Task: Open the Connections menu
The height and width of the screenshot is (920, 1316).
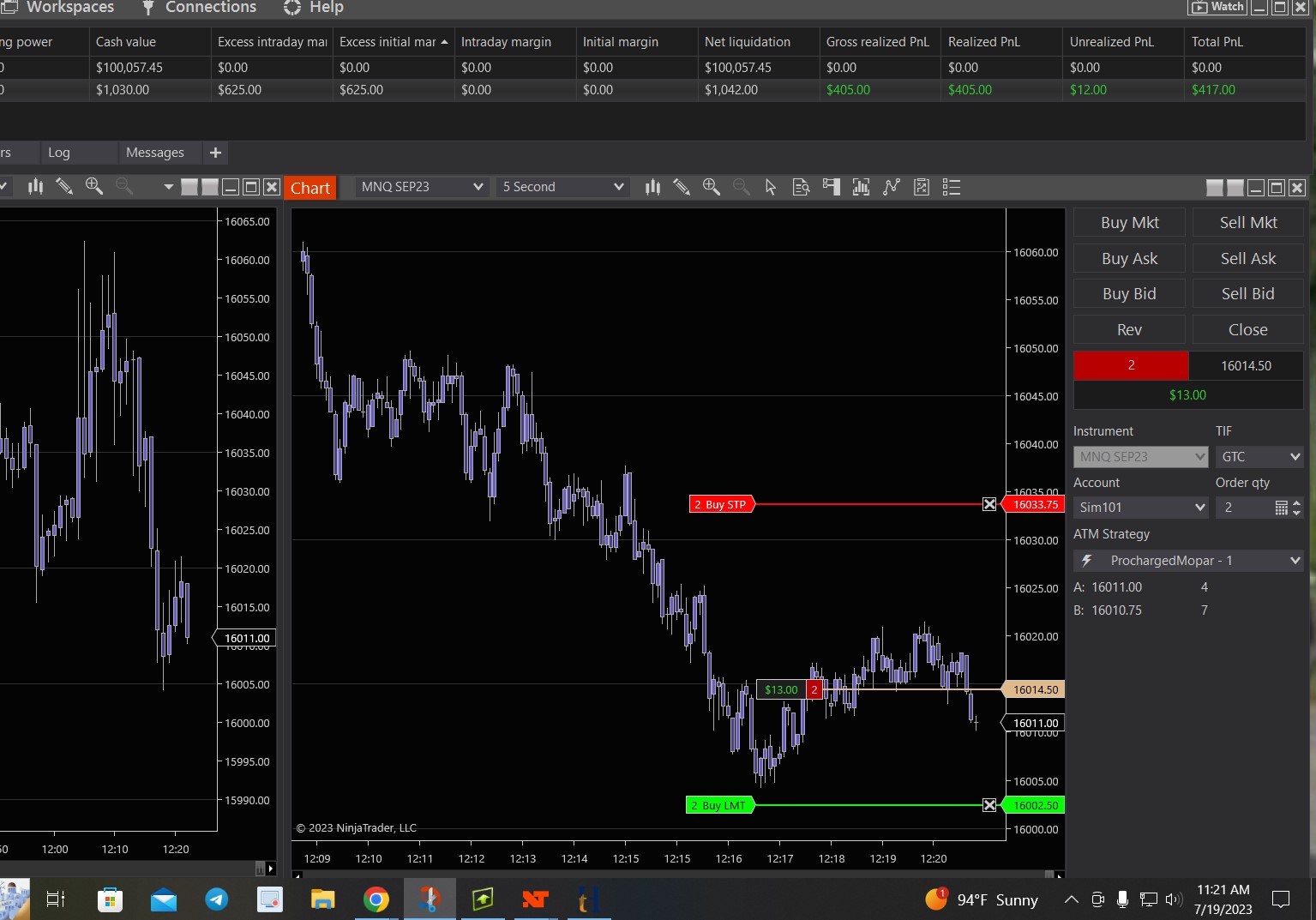Action: point(199,8)
